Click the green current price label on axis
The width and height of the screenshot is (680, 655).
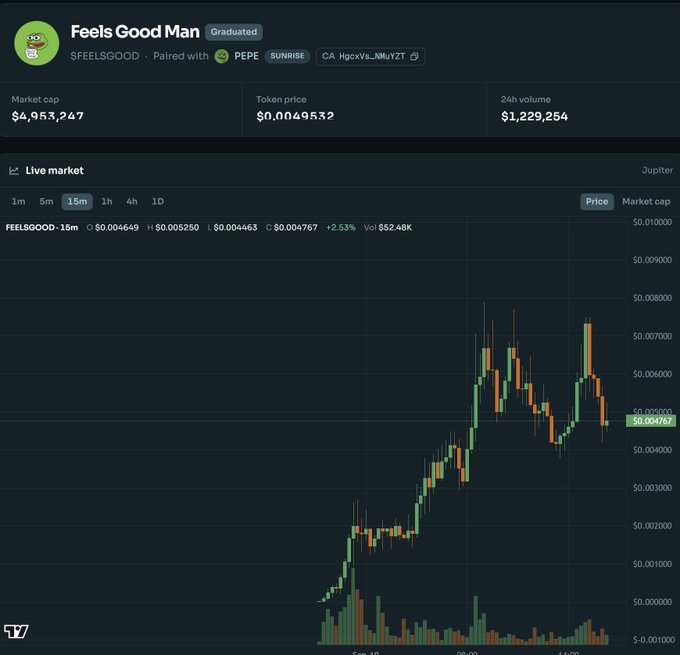651,421
